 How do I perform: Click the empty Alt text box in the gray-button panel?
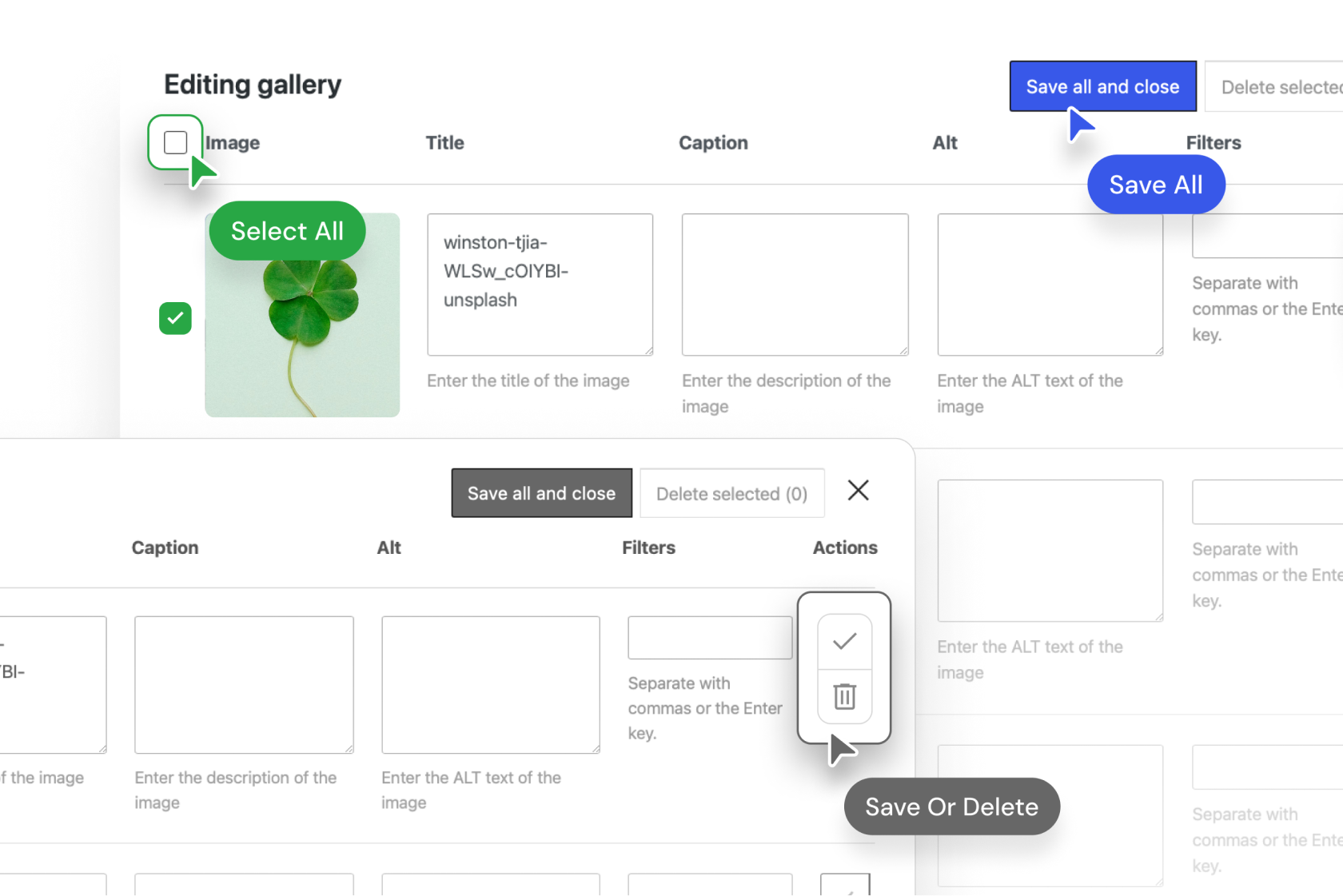pos(490,684)
